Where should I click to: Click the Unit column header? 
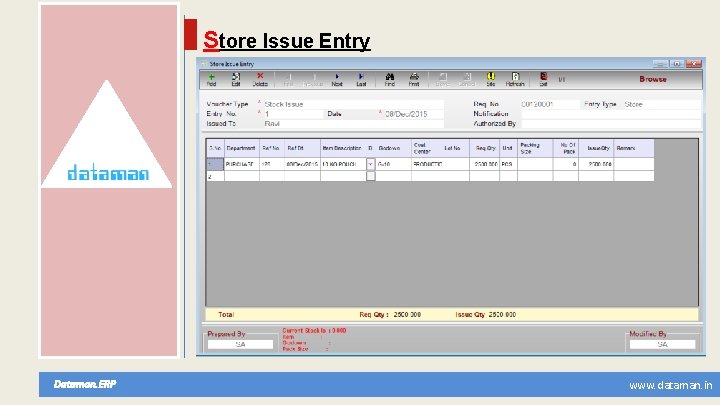(x=508, y=148)
